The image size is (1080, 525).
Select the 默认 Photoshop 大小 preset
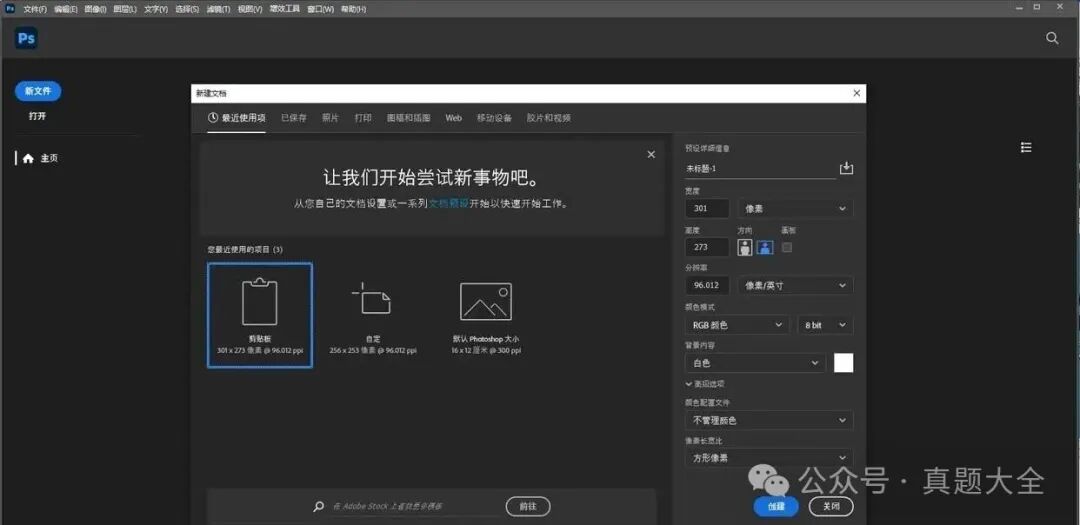pos(486,315)
